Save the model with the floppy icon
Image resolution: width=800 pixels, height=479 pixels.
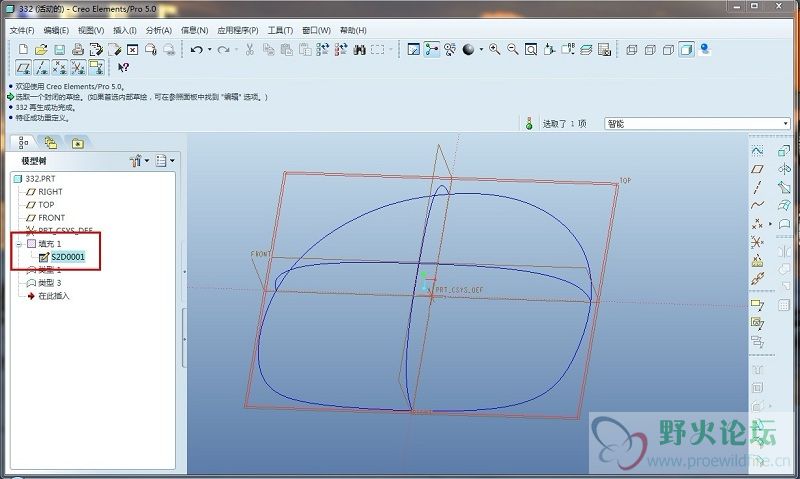60,49
